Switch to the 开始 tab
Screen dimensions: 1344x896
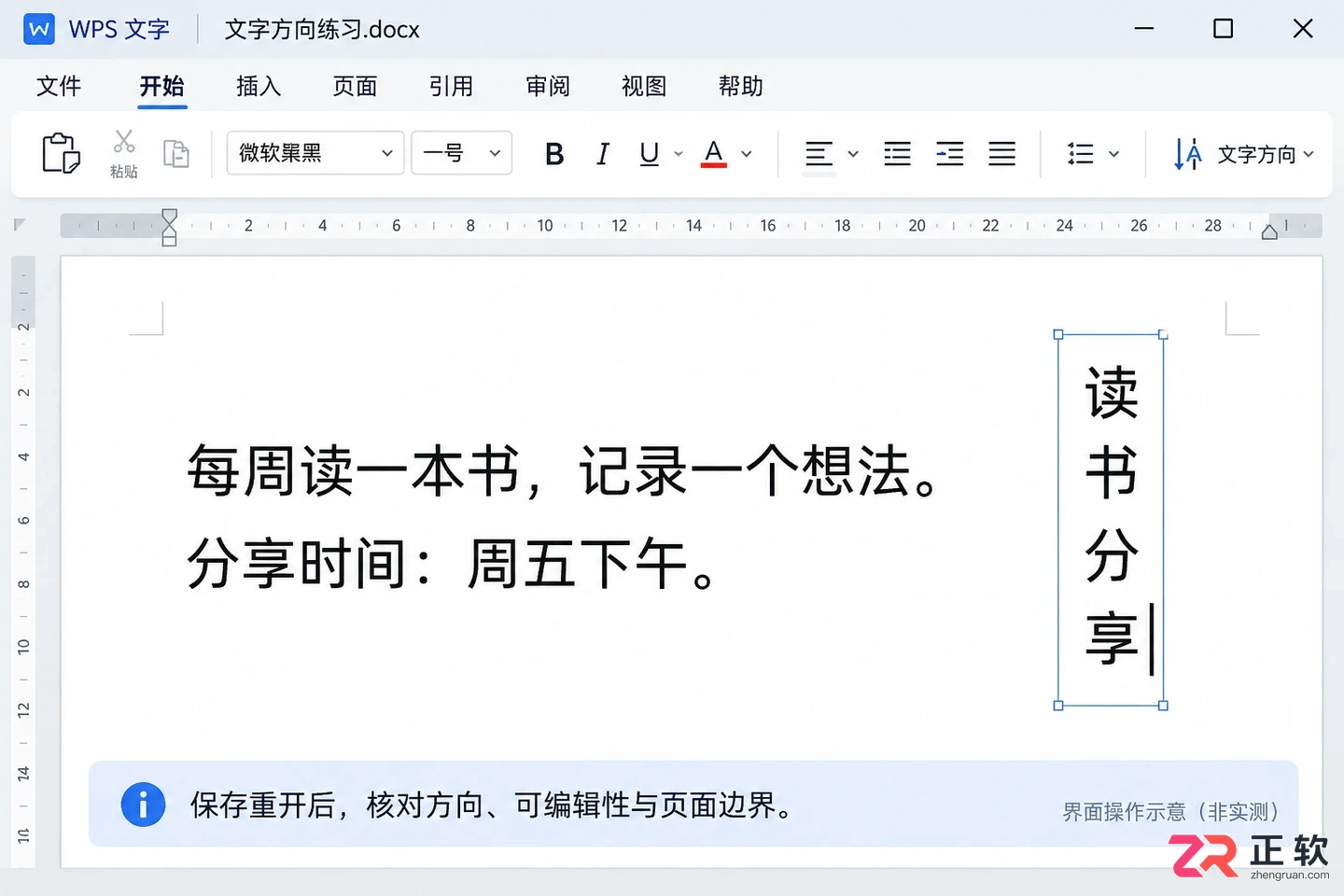click(162, 86)
